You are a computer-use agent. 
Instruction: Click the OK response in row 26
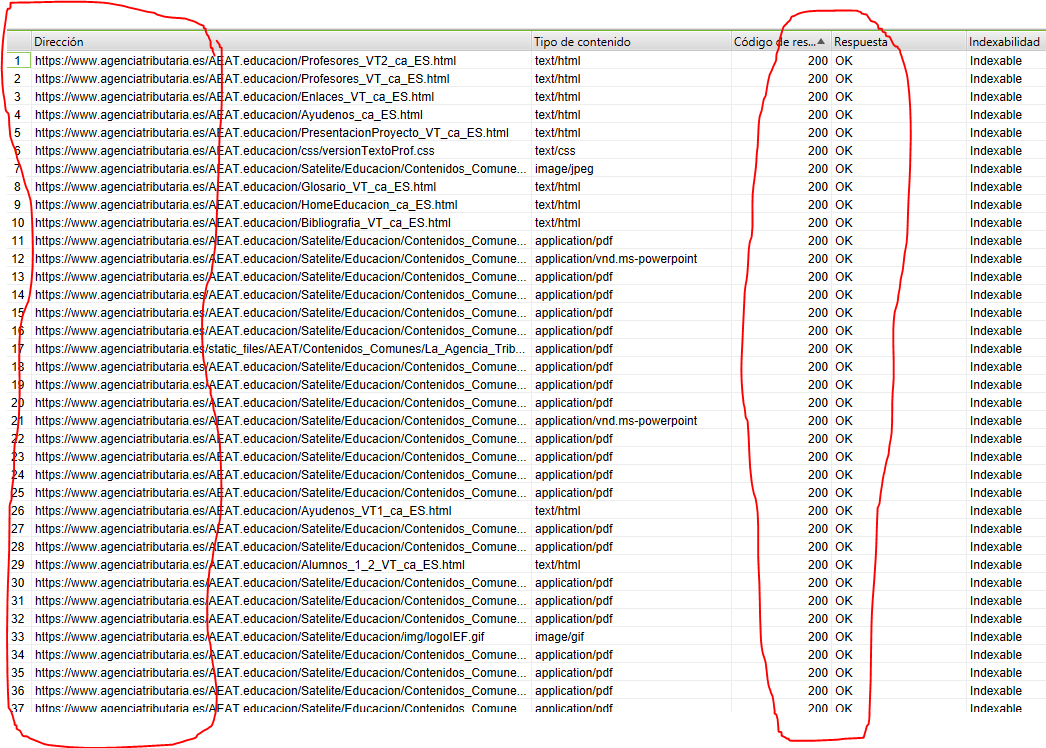(844, 511)
